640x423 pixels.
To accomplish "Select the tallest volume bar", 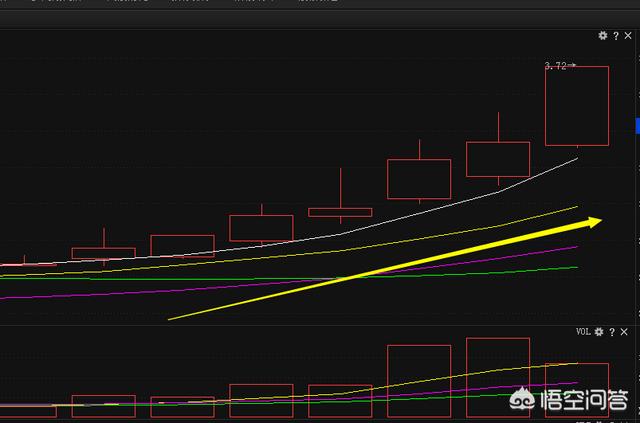I will point(497,377).
